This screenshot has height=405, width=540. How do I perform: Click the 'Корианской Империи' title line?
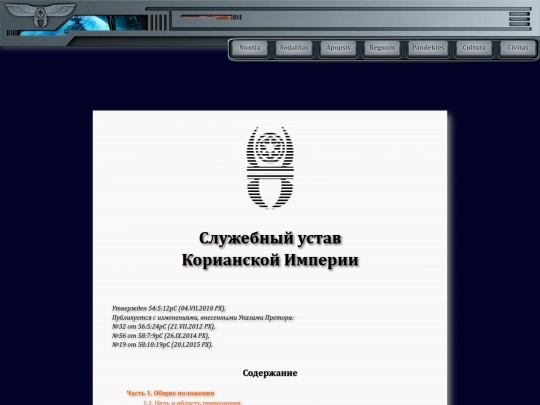[x=270, y=260]
